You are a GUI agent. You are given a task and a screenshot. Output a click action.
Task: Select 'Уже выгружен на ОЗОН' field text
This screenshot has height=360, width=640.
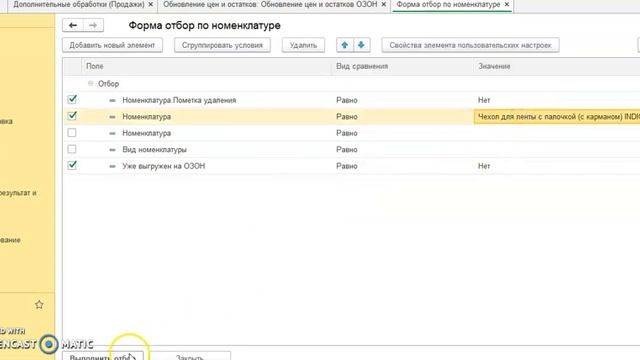(164, 166)
